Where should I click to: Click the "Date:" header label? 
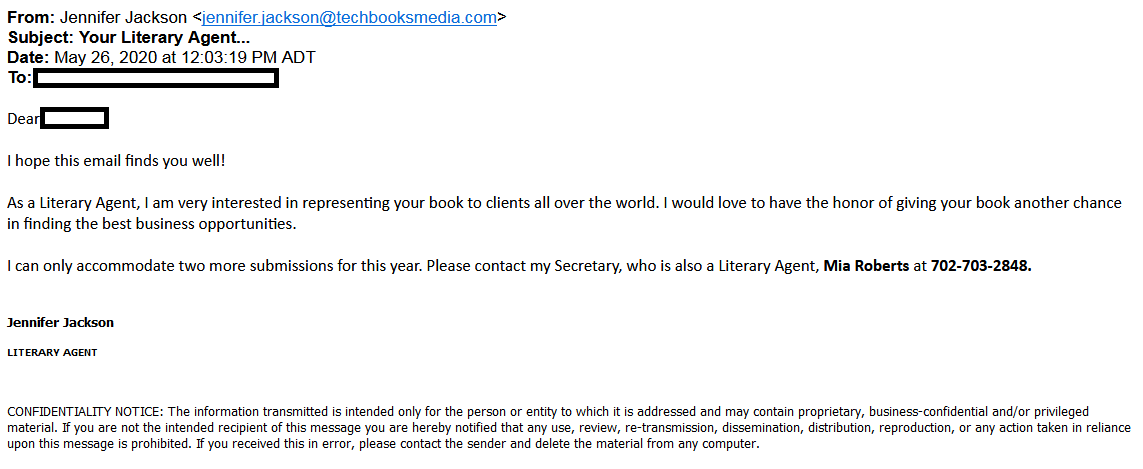point(28,57)
